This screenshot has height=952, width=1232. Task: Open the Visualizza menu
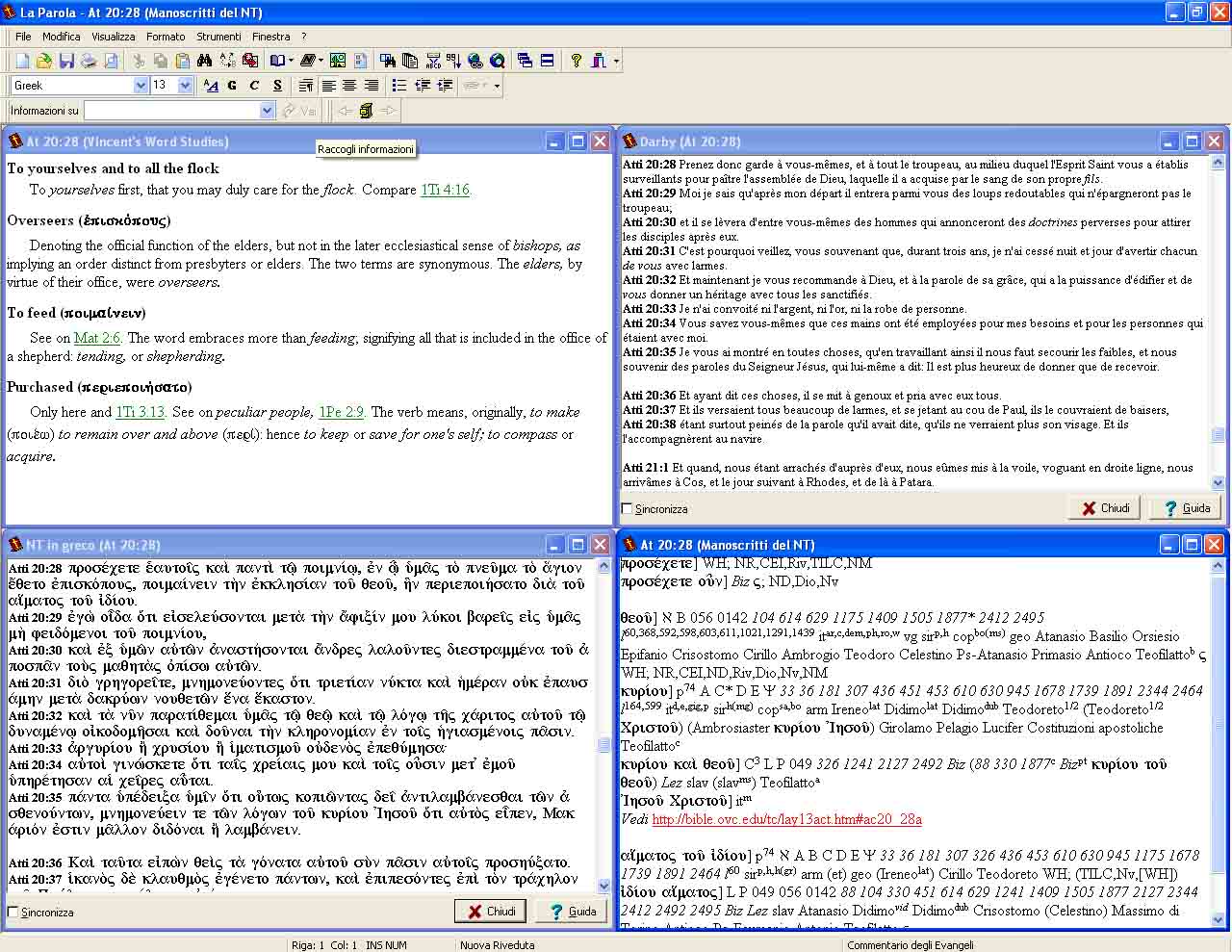(x=114, y=37)
